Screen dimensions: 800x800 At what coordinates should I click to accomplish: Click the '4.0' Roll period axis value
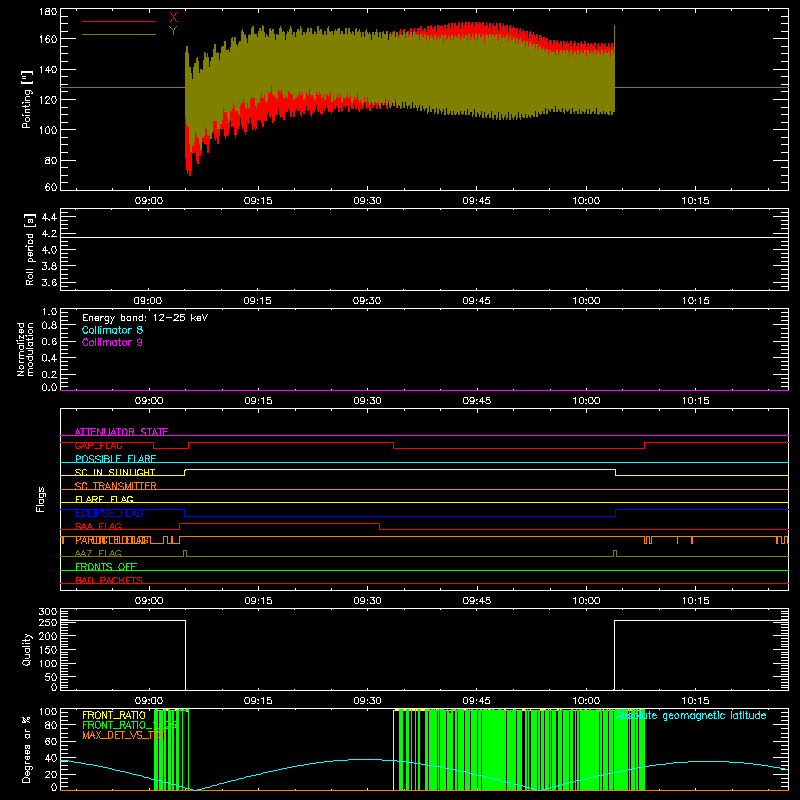(49, 250)
